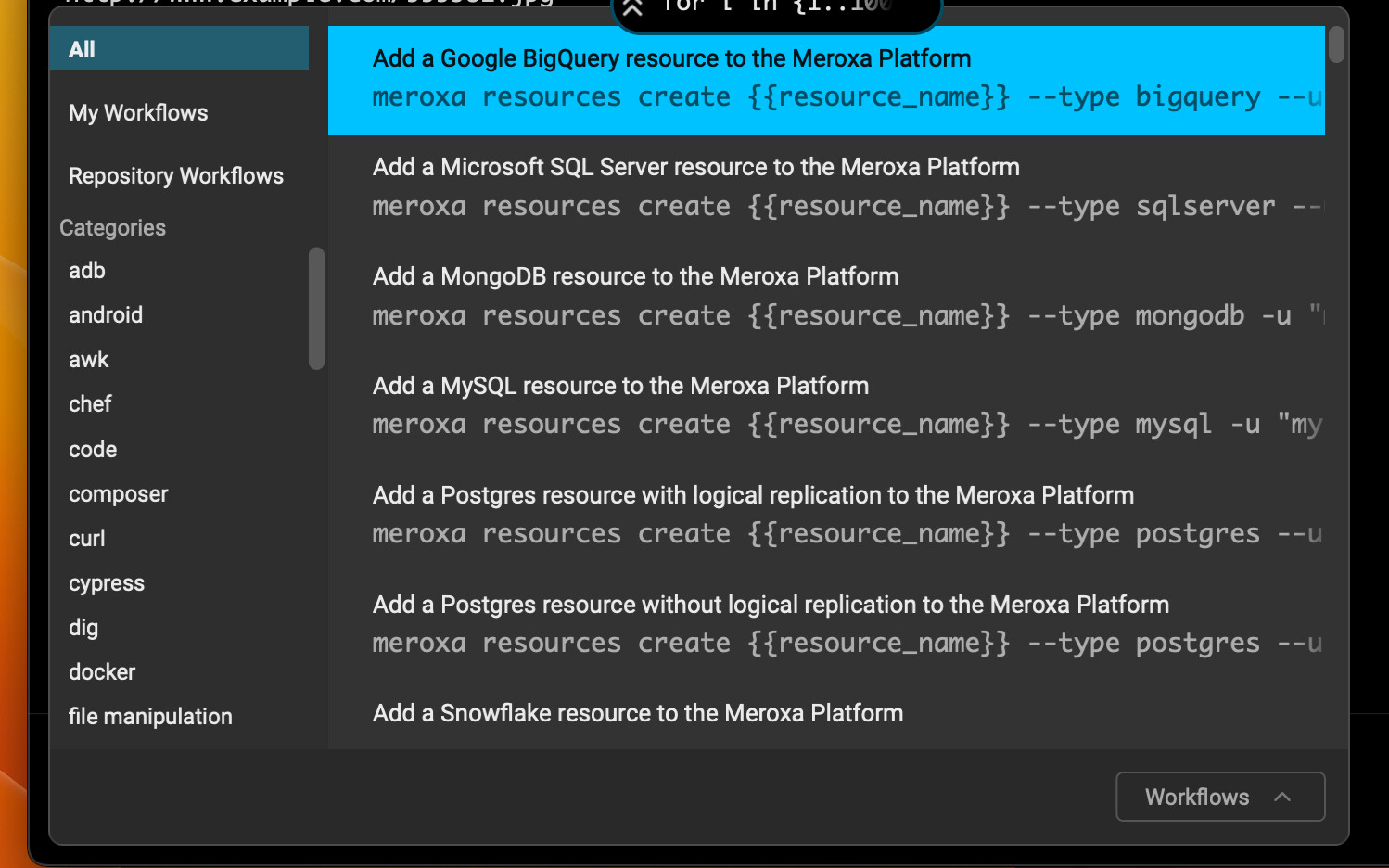Select Postgres with logical replication workflow
Image resolution: width=1389 pixels, height=868 pixels.
[825, 515]
